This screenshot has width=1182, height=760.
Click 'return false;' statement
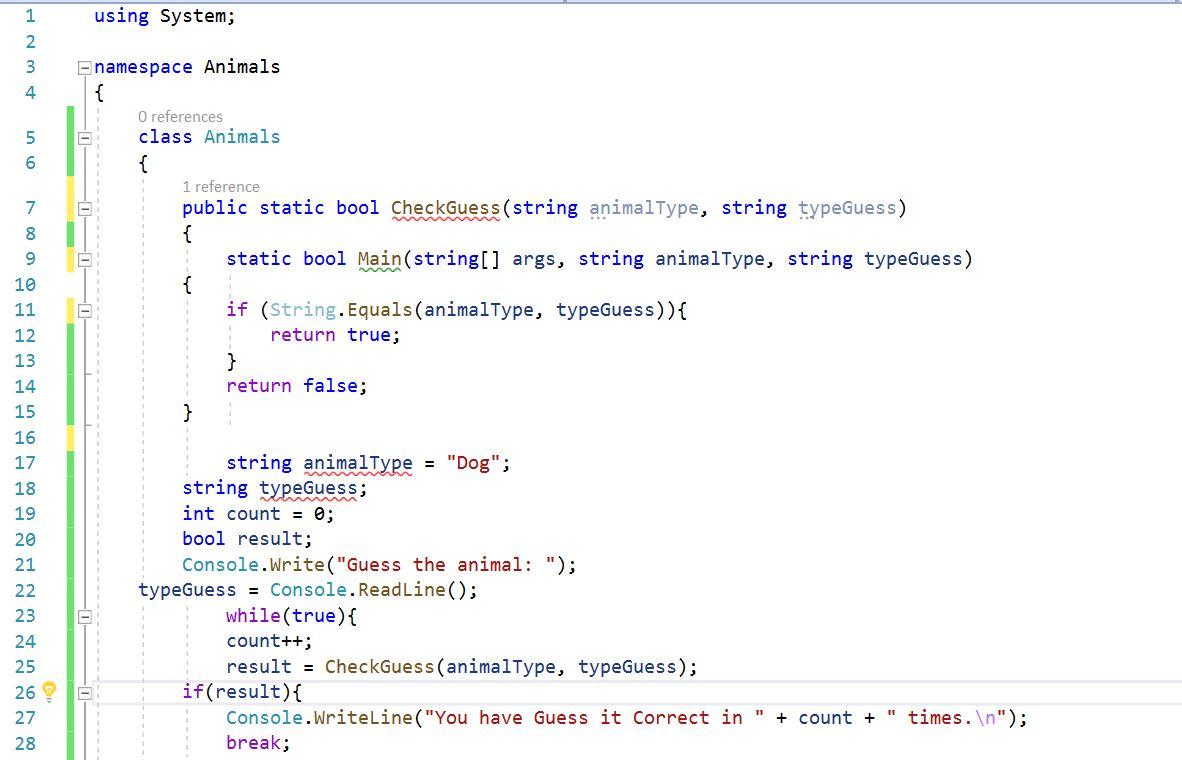pos(297,386)
